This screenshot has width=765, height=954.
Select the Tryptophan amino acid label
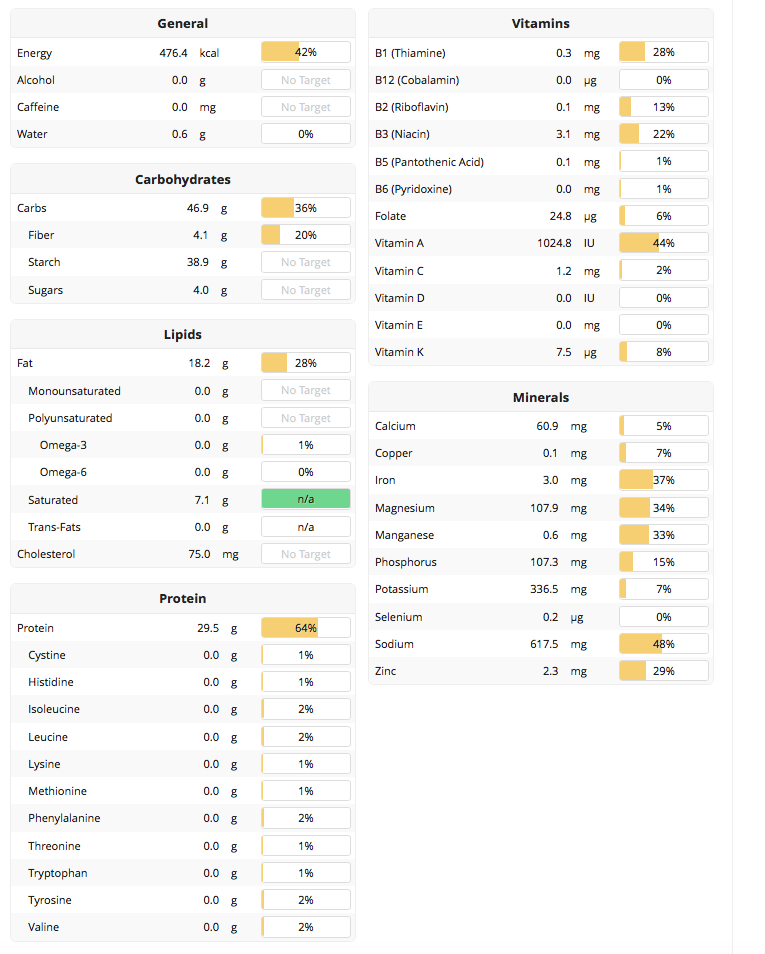click(58, 873)
